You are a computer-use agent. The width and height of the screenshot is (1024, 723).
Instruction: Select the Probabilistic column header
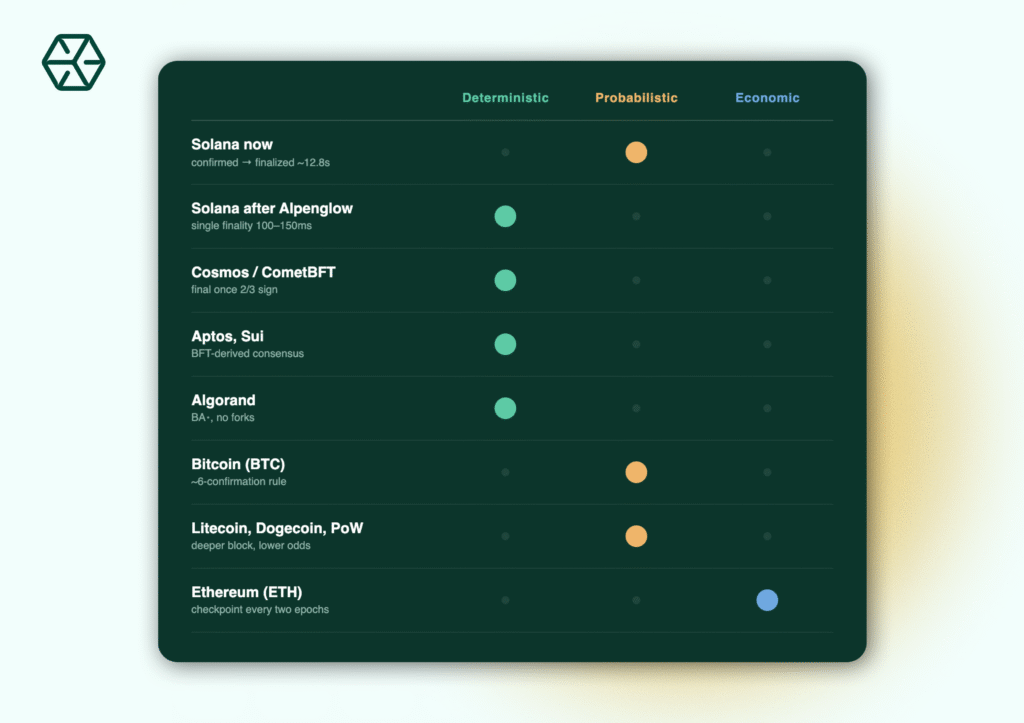[x=636, y=98]
